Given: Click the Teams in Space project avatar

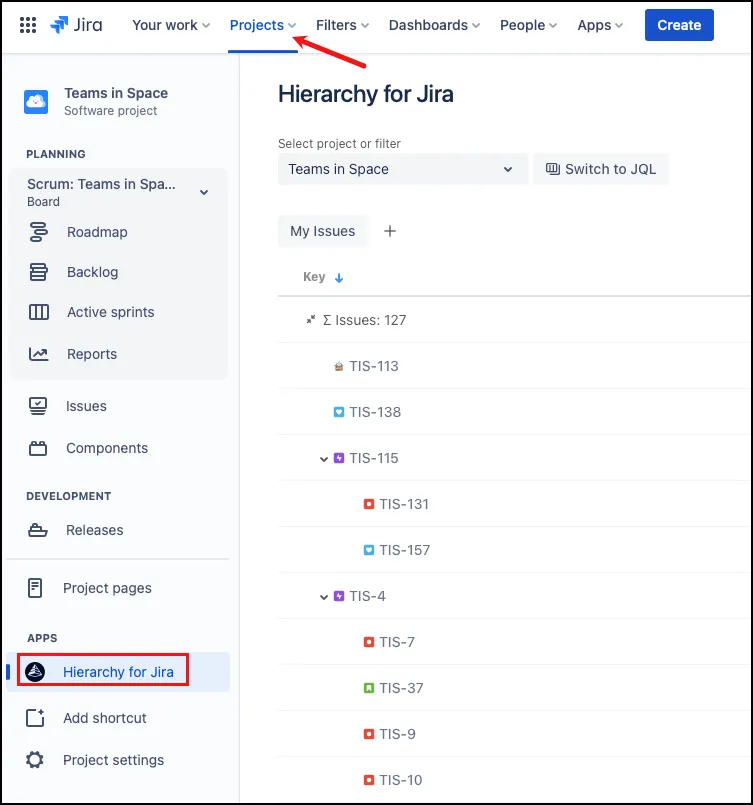Looking at the screenshot, I should [x=36, y=102].
